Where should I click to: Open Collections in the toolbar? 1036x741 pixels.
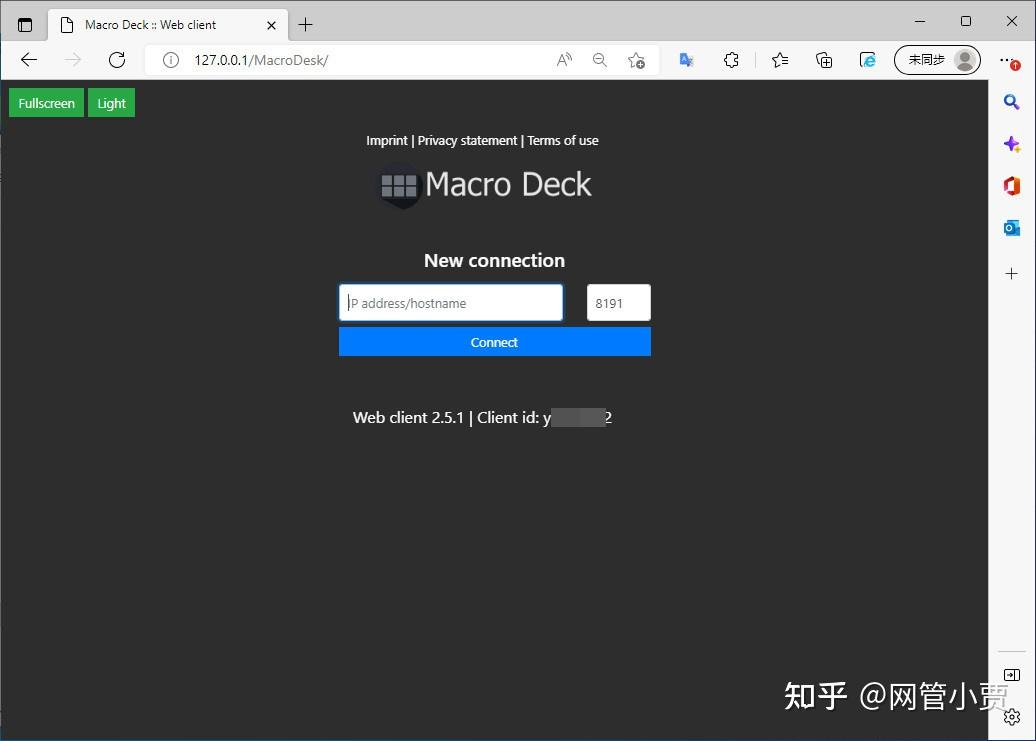[823, 60]
